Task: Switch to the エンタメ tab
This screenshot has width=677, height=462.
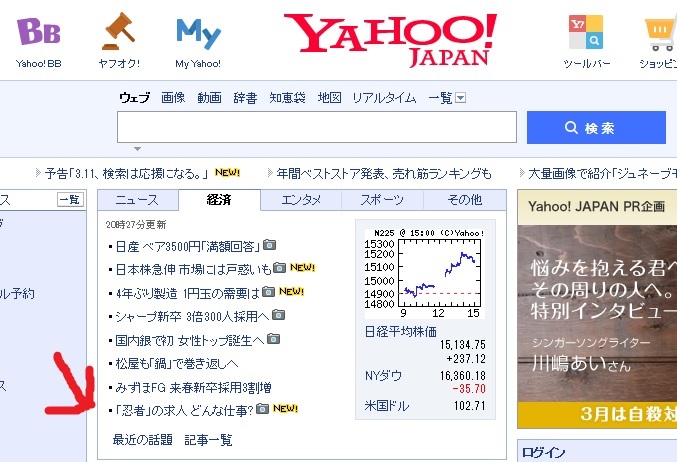Action: (x=301, y=200)
